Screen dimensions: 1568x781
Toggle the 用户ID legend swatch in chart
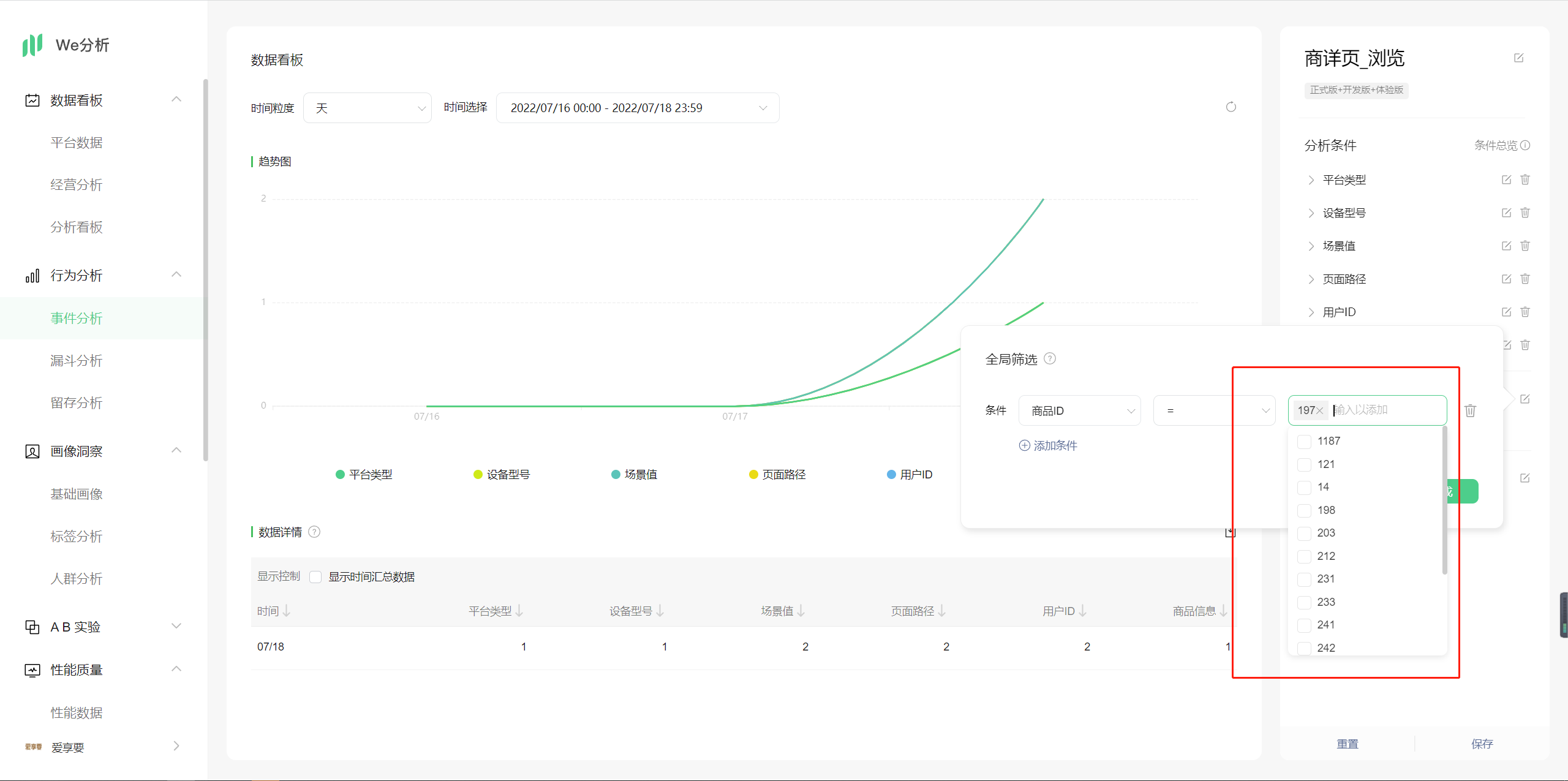click(x=891, y=474)
